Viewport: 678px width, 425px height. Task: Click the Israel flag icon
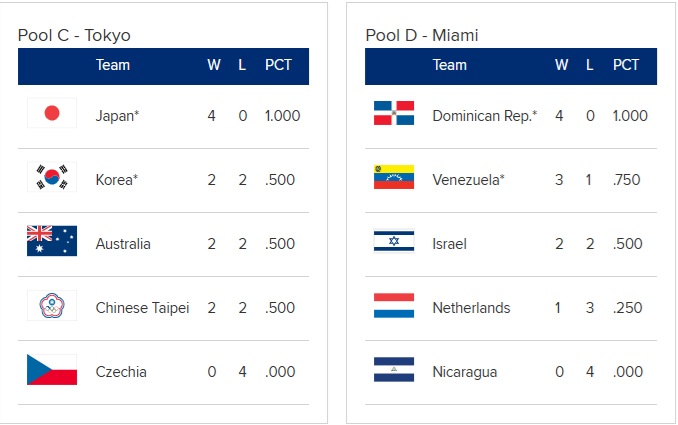[393, 243]
